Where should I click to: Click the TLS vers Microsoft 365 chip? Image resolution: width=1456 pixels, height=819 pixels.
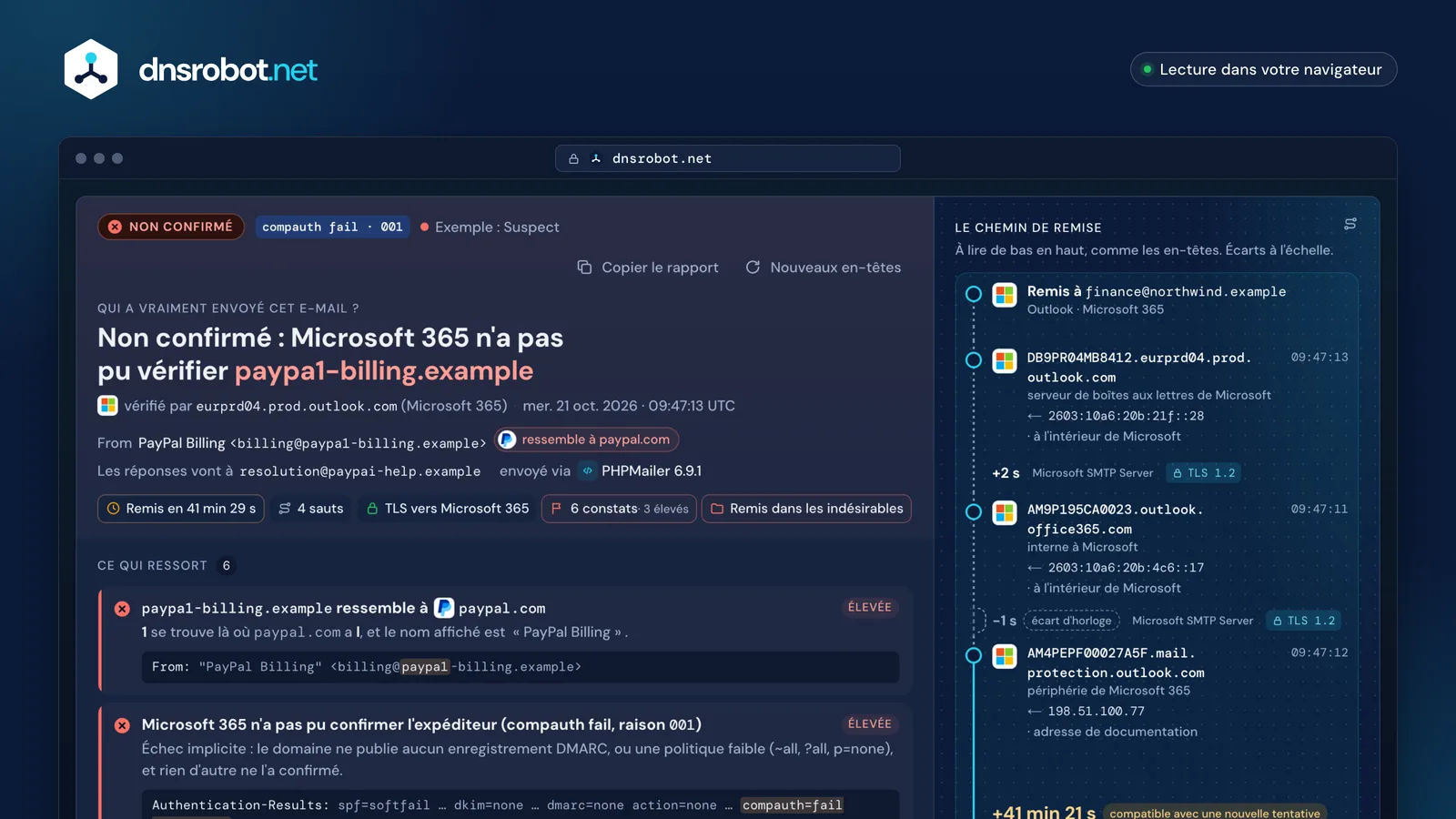[x=447, y=509]
